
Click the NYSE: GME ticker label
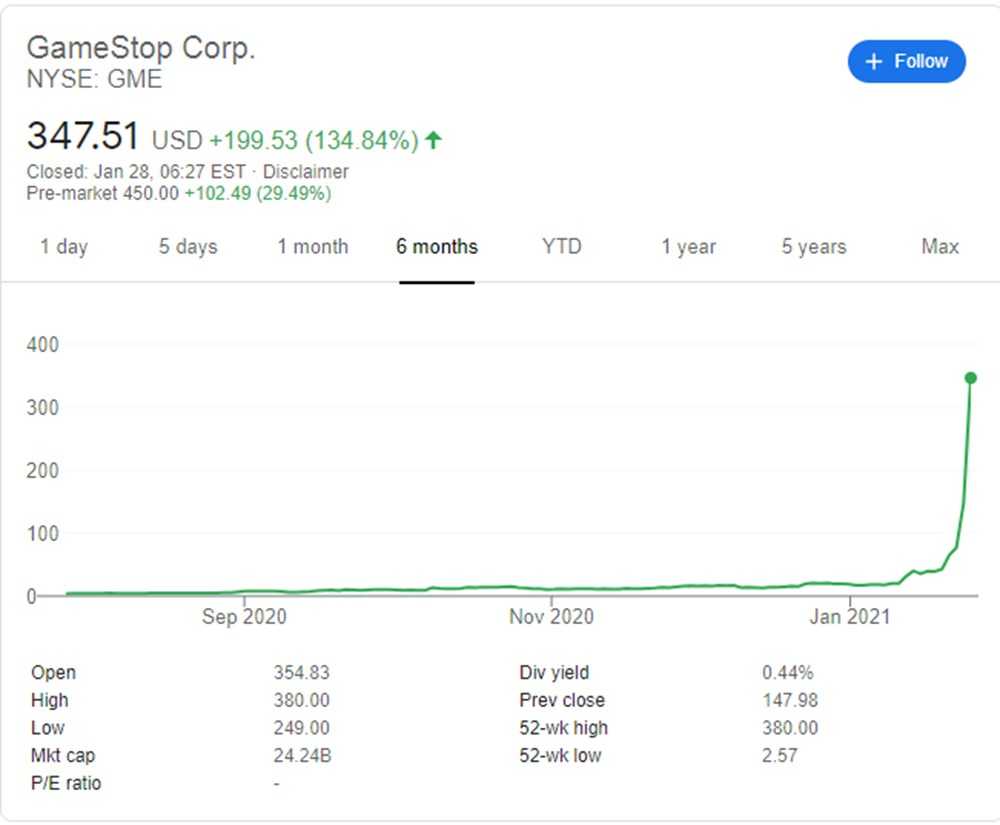[x=94, y=79]
